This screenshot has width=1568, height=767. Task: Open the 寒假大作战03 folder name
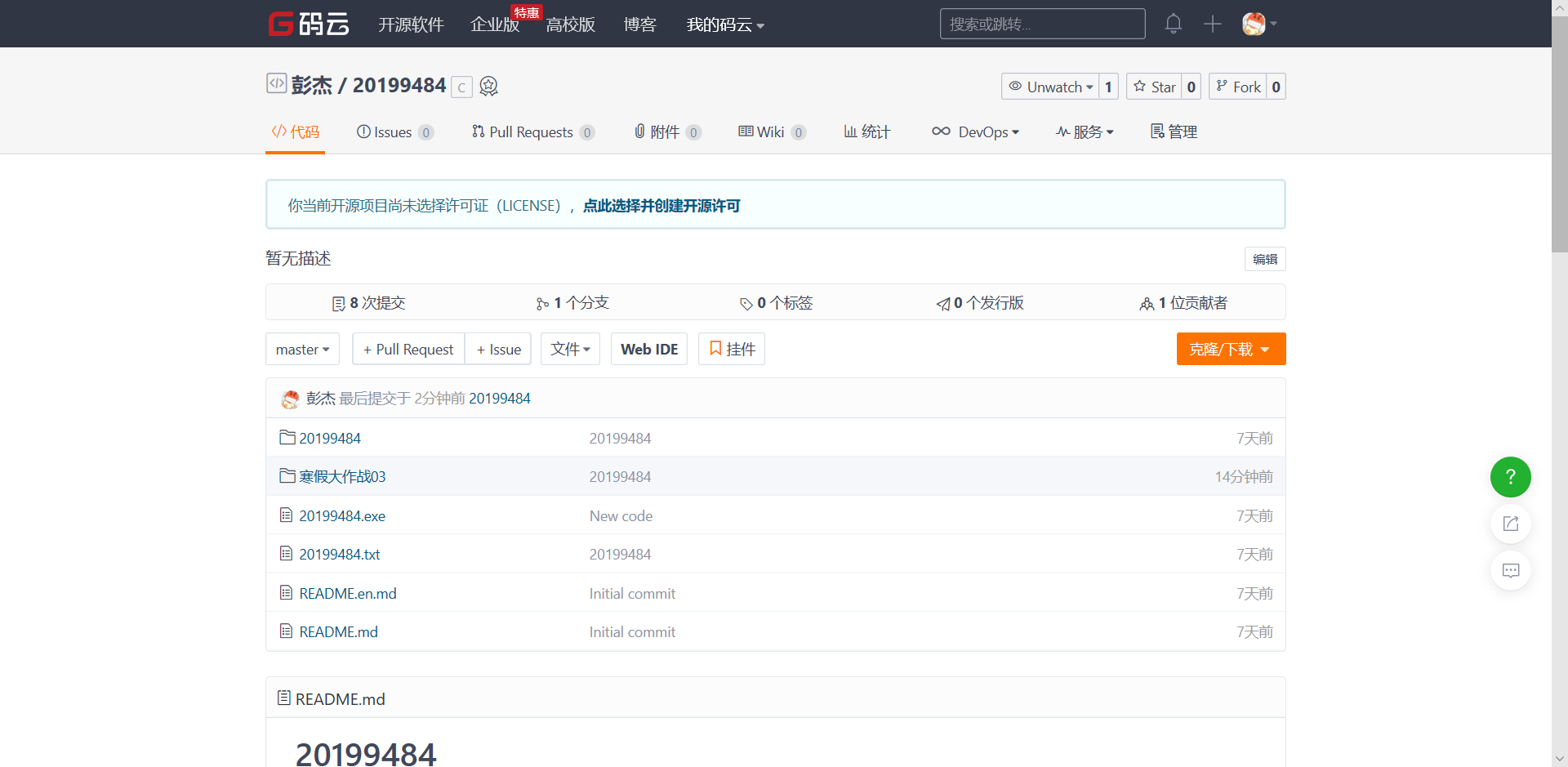342,476
